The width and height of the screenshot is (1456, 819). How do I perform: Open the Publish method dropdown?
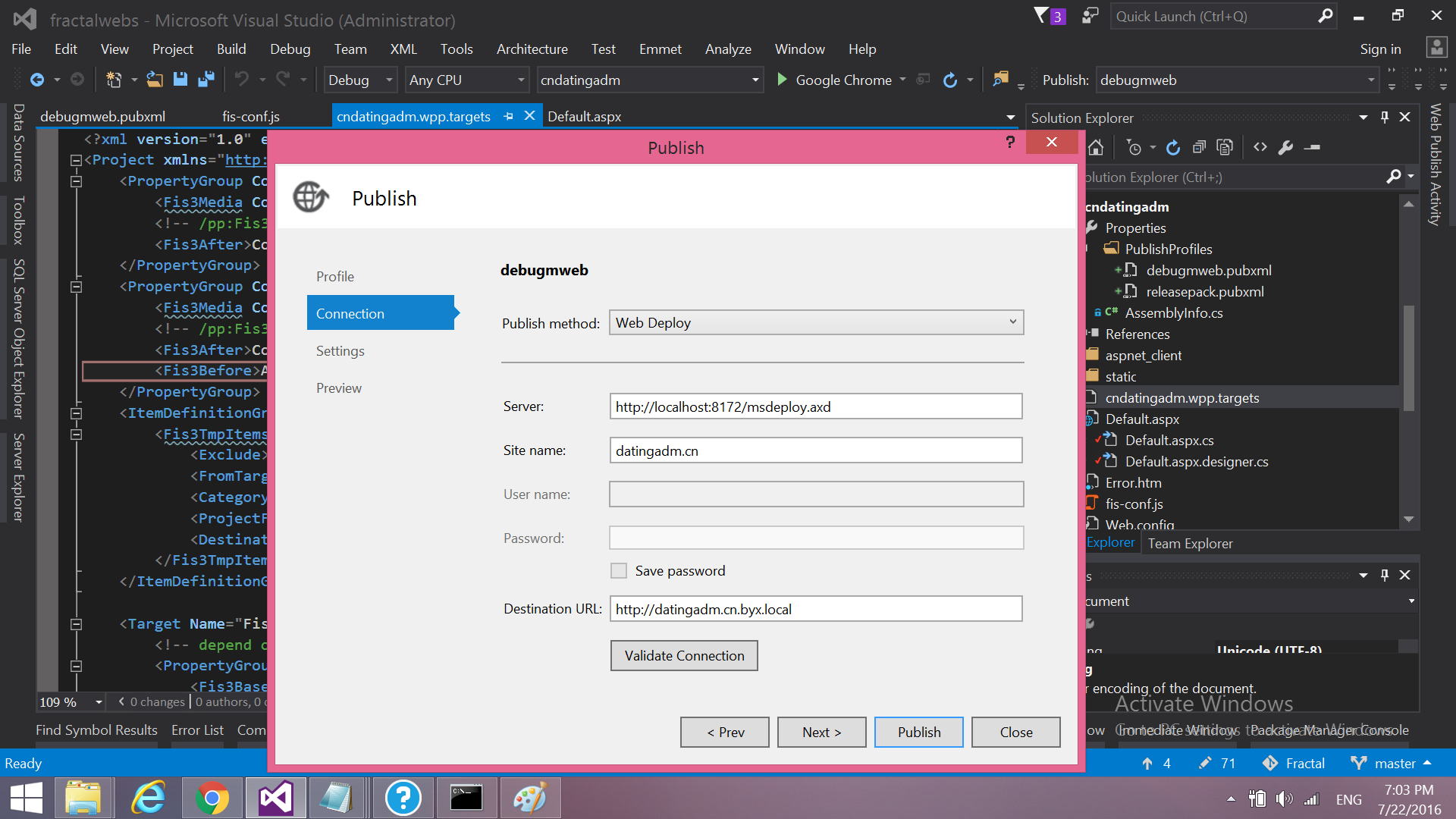[1012, 322]
